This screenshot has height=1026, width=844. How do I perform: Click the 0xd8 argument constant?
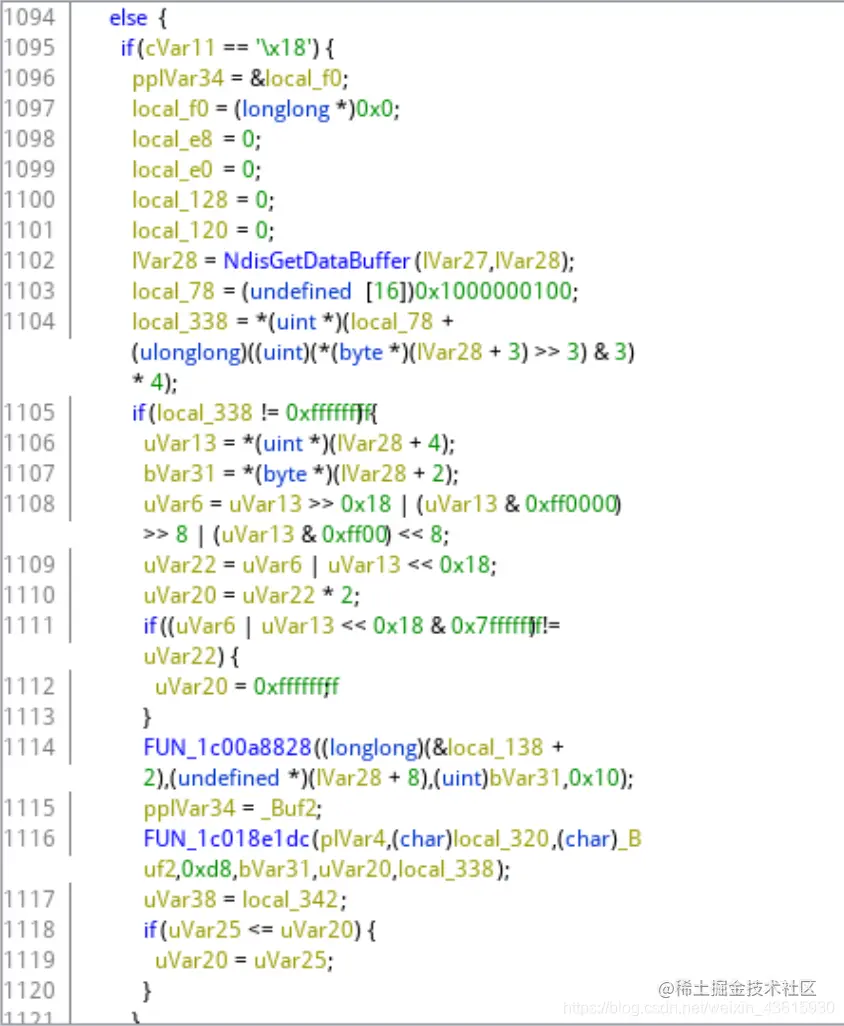click(x=207, y=870)
